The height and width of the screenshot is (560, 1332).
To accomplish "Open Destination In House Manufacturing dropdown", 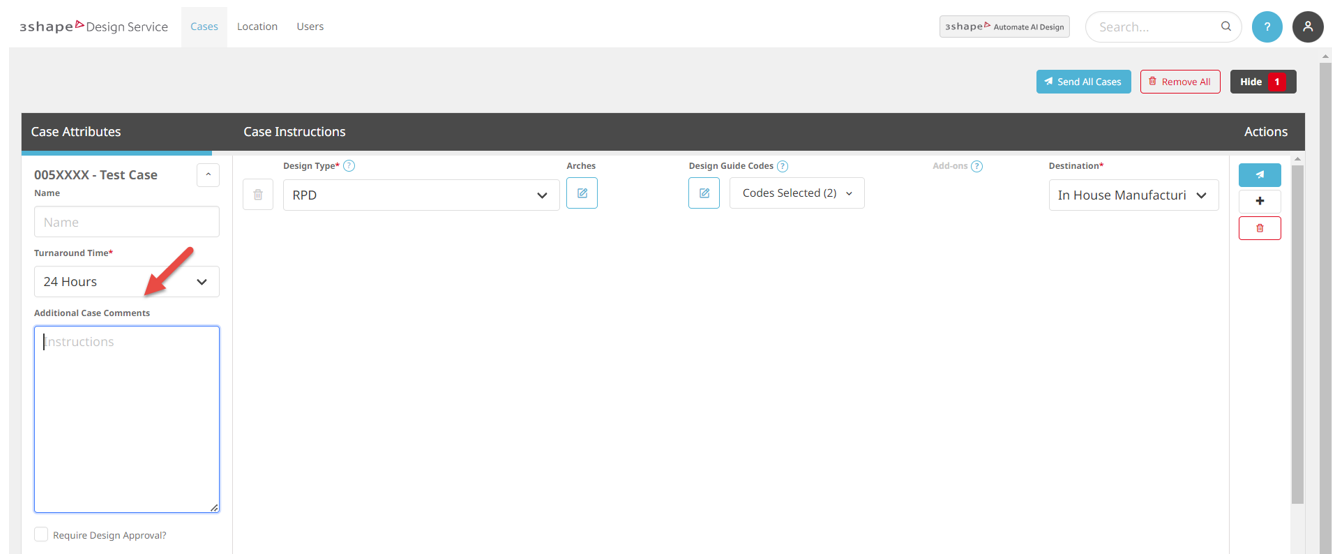I will click(x=1133, y=195).
